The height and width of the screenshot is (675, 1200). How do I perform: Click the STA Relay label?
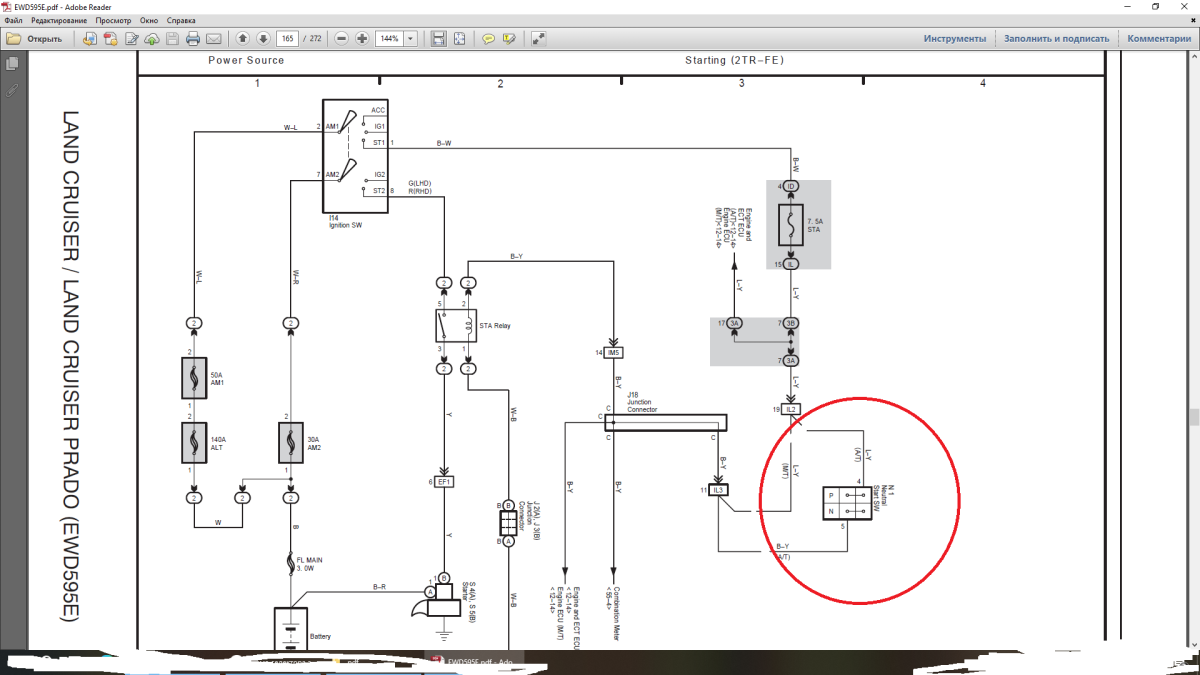coord(496,324)
